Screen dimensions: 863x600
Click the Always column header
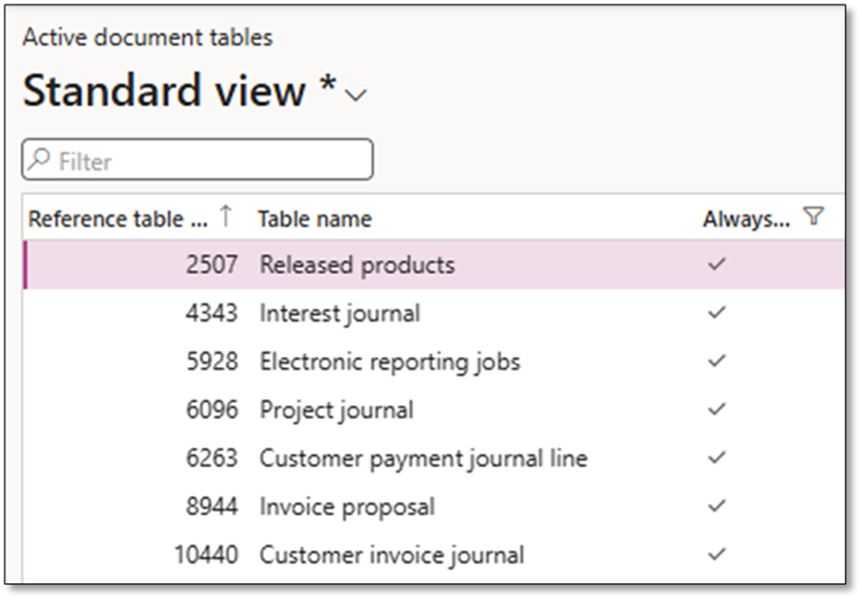point(746,219)
